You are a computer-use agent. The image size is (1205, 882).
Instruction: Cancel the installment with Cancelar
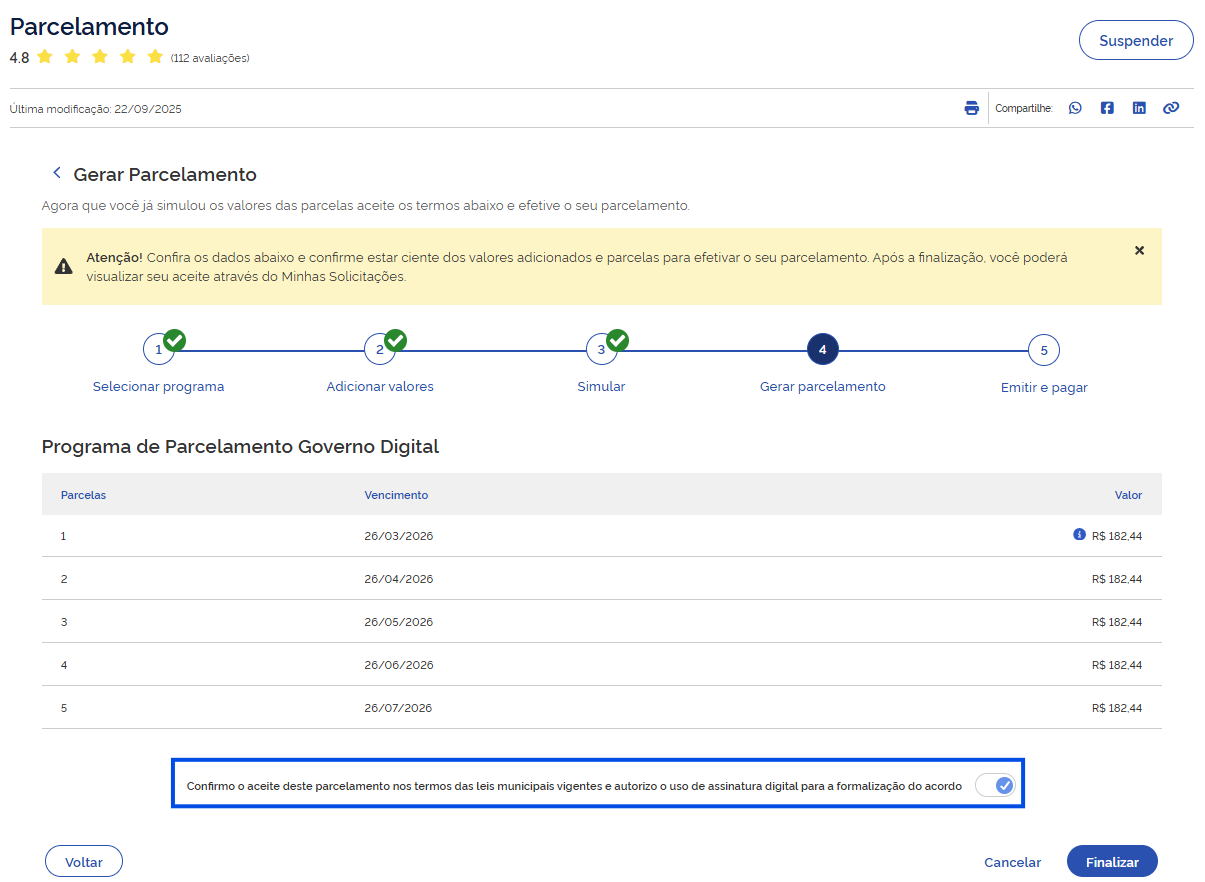pyautogui.click(x=1012, y=862)
